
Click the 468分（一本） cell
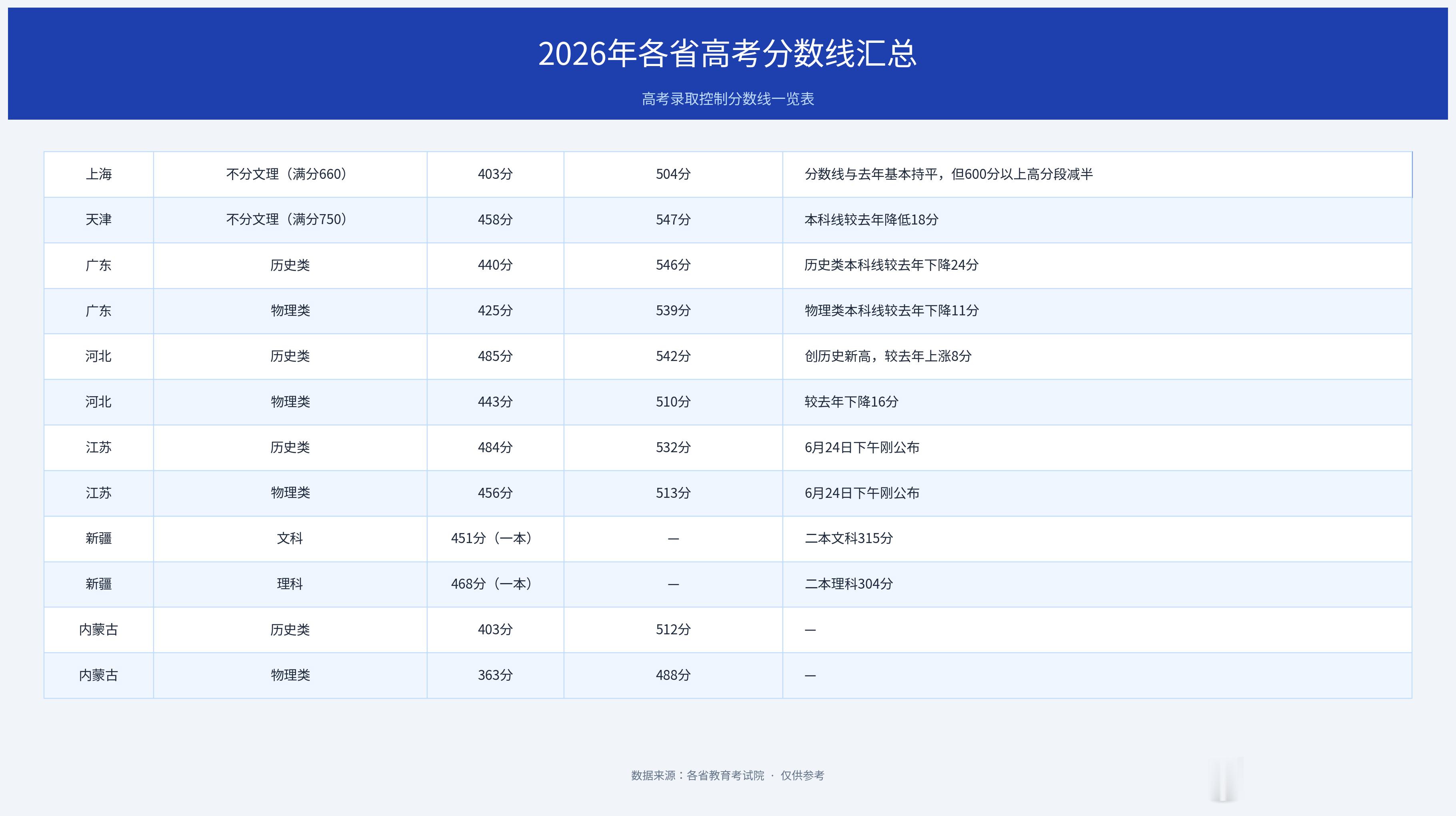click(x=495, y=584)
